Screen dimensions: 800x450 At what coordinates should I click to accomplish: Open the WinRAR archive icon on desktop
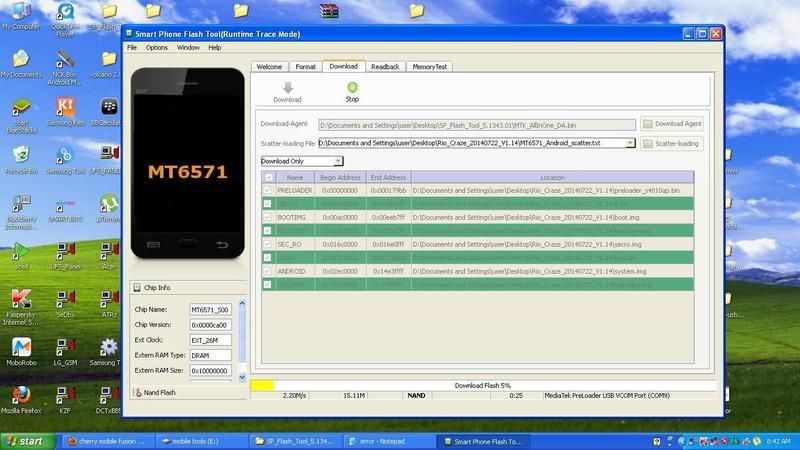pyautogui.click(x=329, y=10)
